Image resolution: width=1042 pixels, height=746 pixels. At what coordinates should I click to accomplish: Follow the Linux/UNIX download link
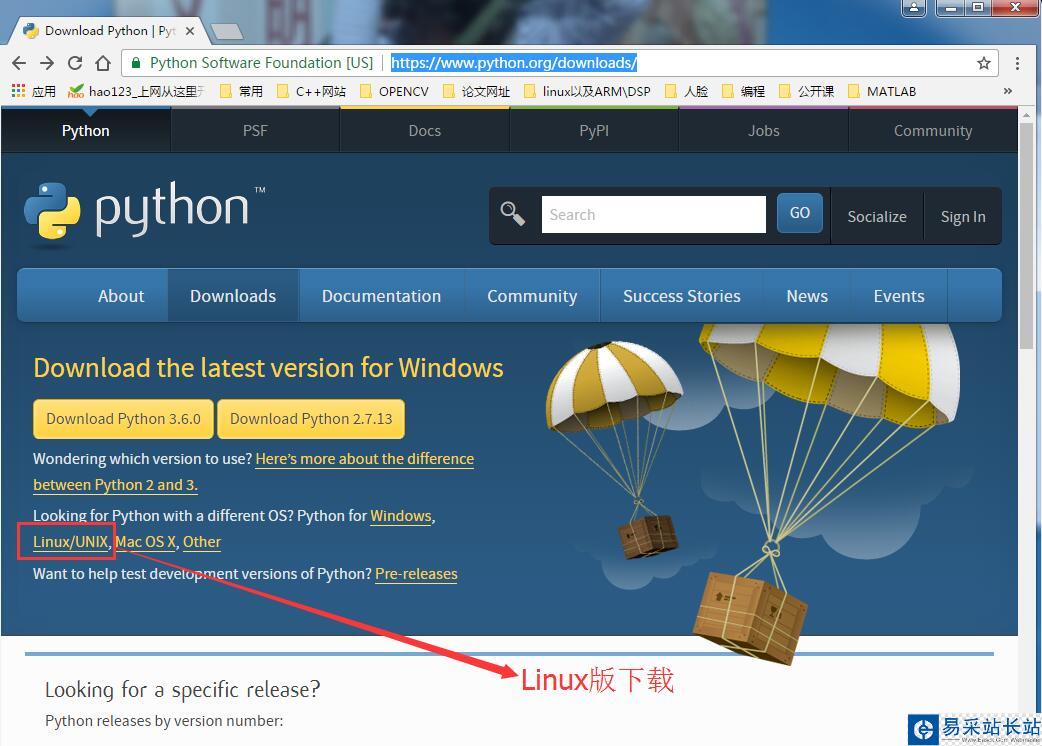tap(70, 542)
